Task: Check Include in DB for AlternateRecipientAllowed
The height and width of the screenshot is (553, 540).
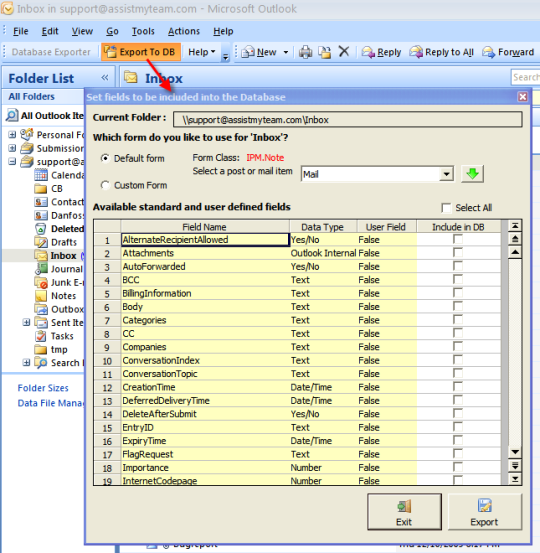Action: tap(458, 239)
